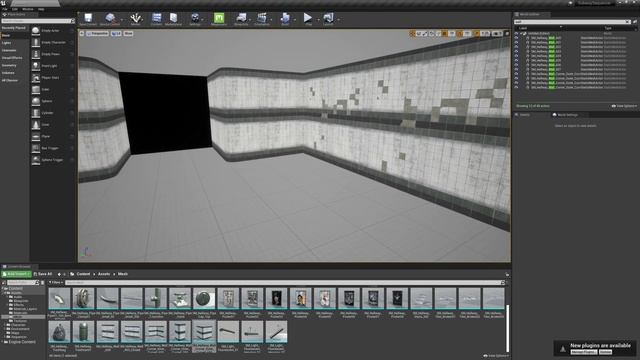Viewport: 640px width, 360px height.
Task: Open the Window menu
Action: coord(28,9)
